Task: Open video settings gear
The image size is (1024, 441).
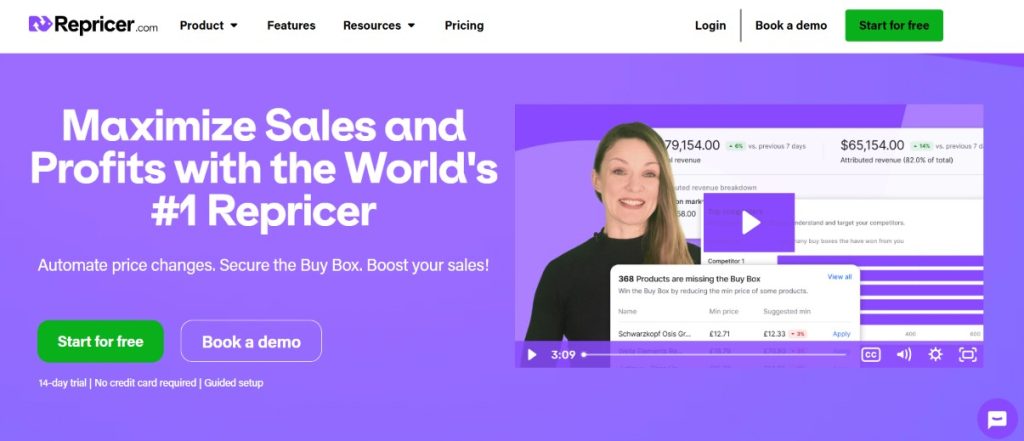Action: 935,355
